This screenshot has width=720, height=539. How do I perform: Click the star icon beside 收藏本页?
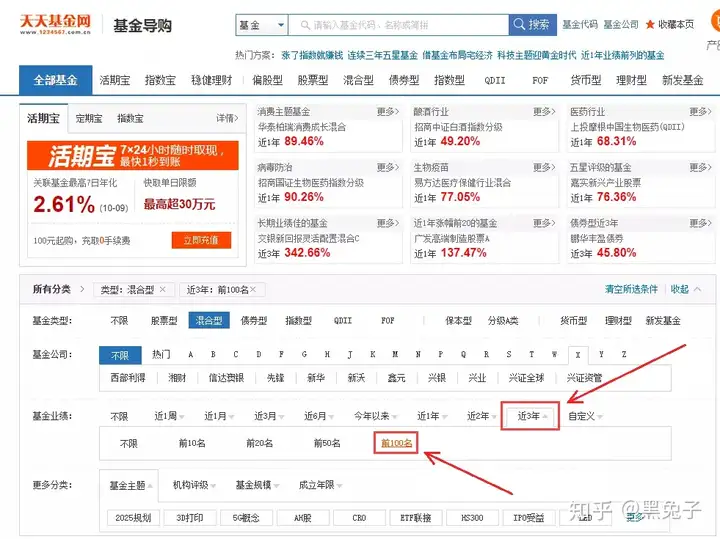click(650, 25)
